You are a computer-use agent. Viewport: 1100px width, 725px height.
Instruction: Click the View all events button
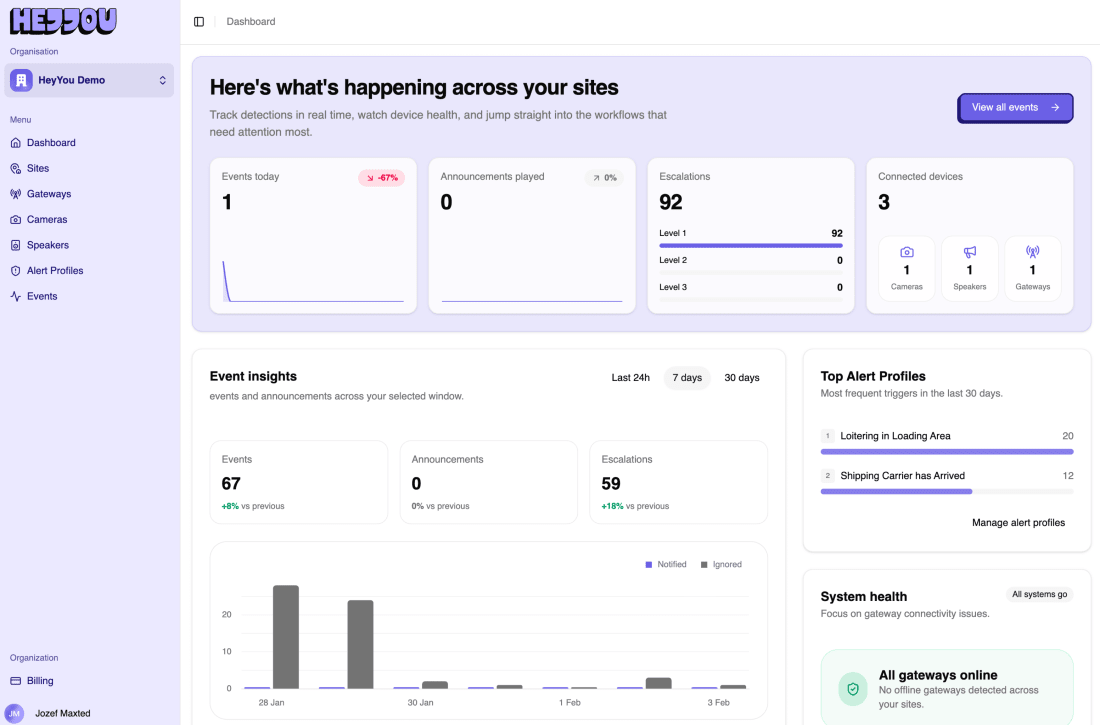[x=1014, y=107]
